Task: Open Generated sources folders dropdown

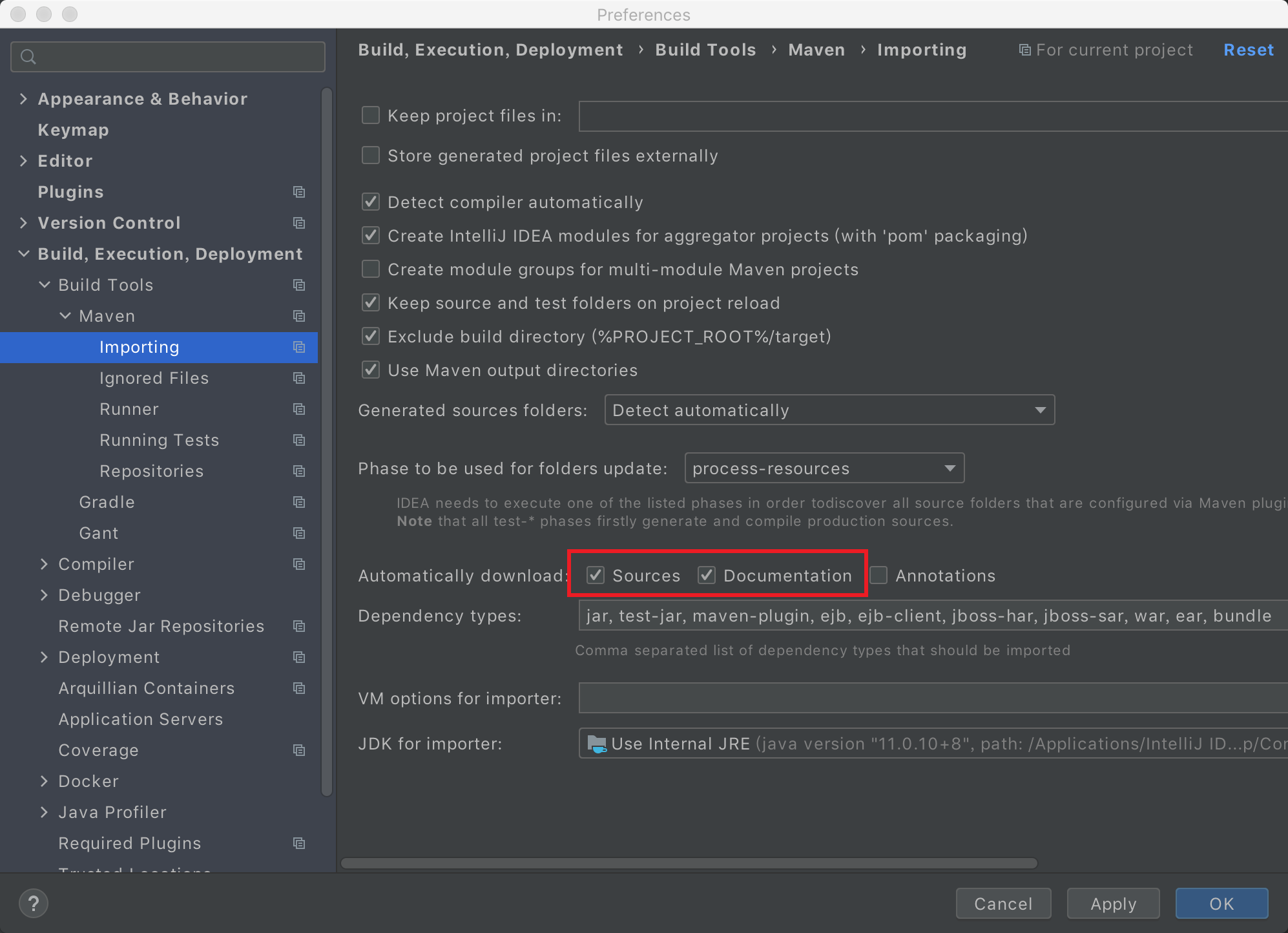Action: pos(829,410)
